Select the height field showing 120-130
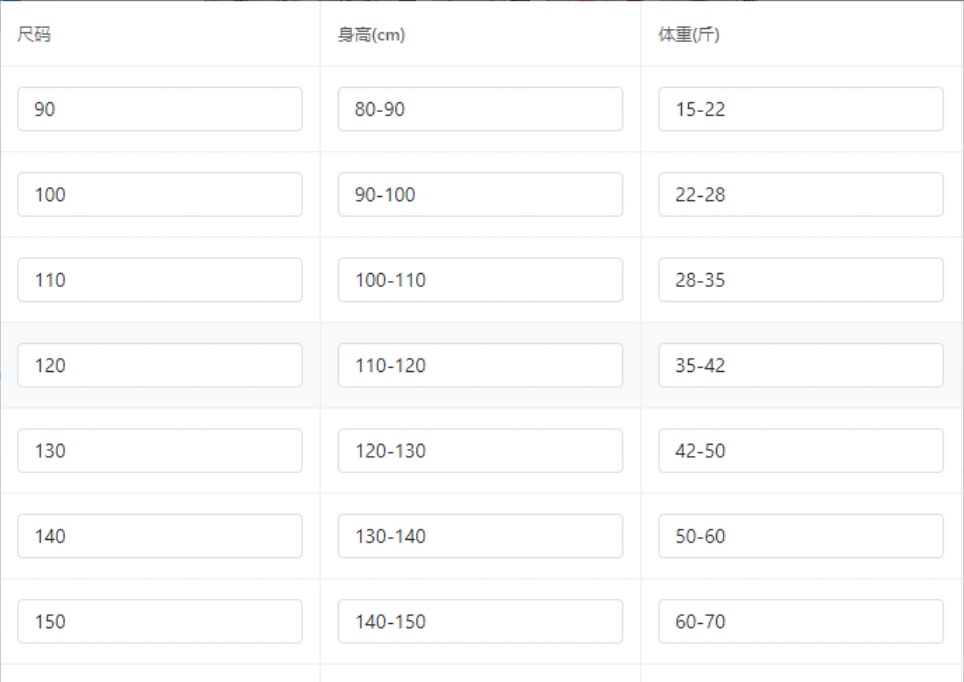 pos(480,451)
